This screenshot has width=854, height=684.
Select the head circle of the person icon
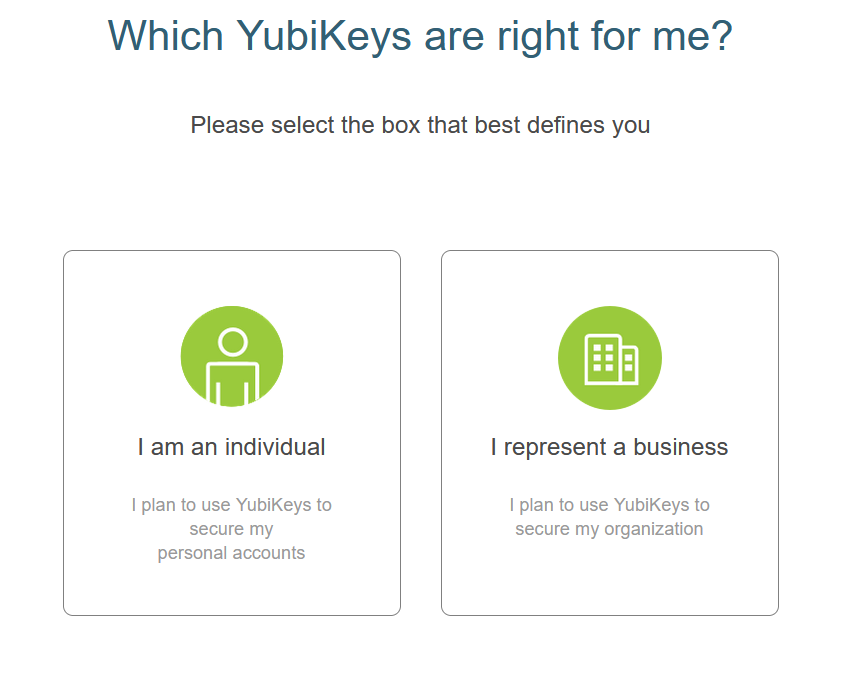pos(233,342)
